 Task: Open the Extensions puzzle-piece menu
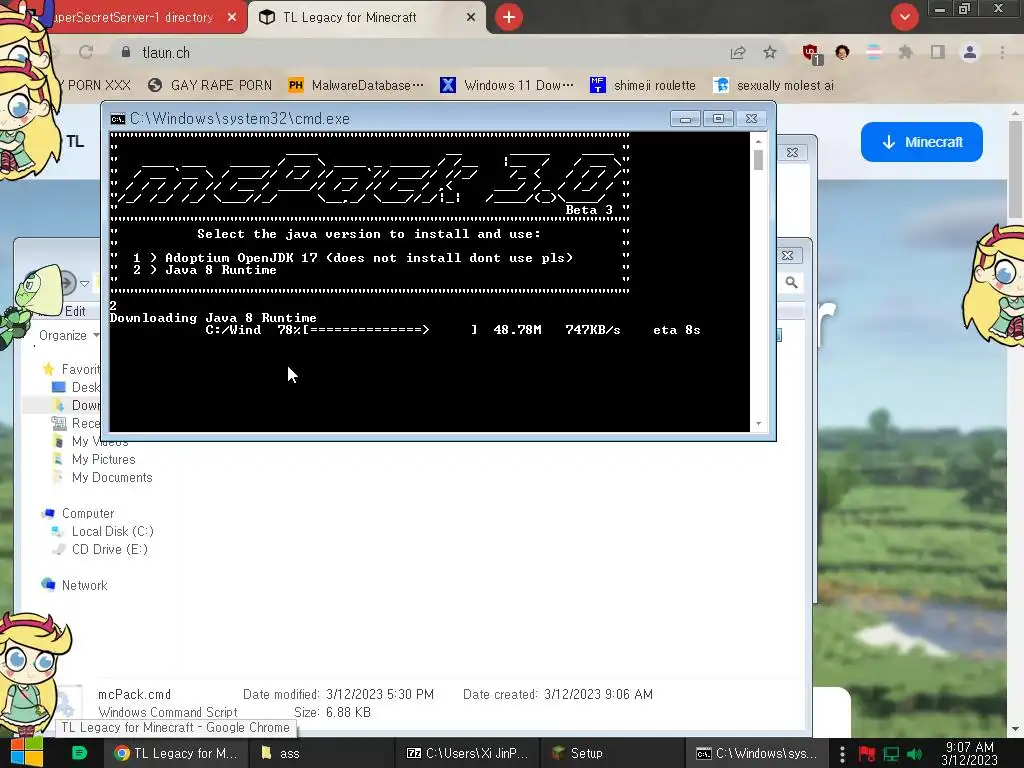coord(906,52)
